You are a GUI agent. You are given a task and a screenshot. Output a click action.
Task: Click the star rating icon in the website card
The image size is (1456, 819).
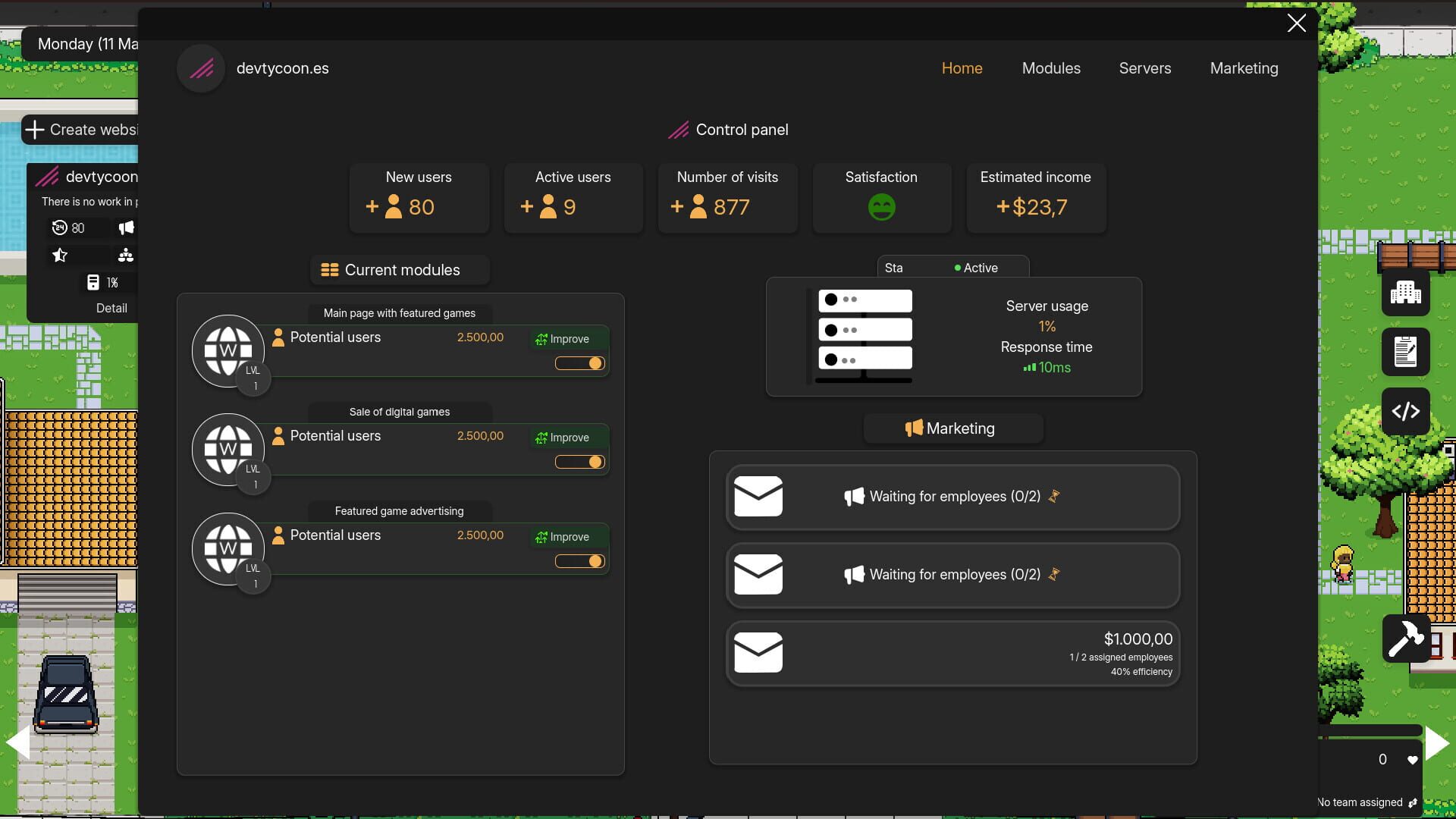click(x=59, y=256)
